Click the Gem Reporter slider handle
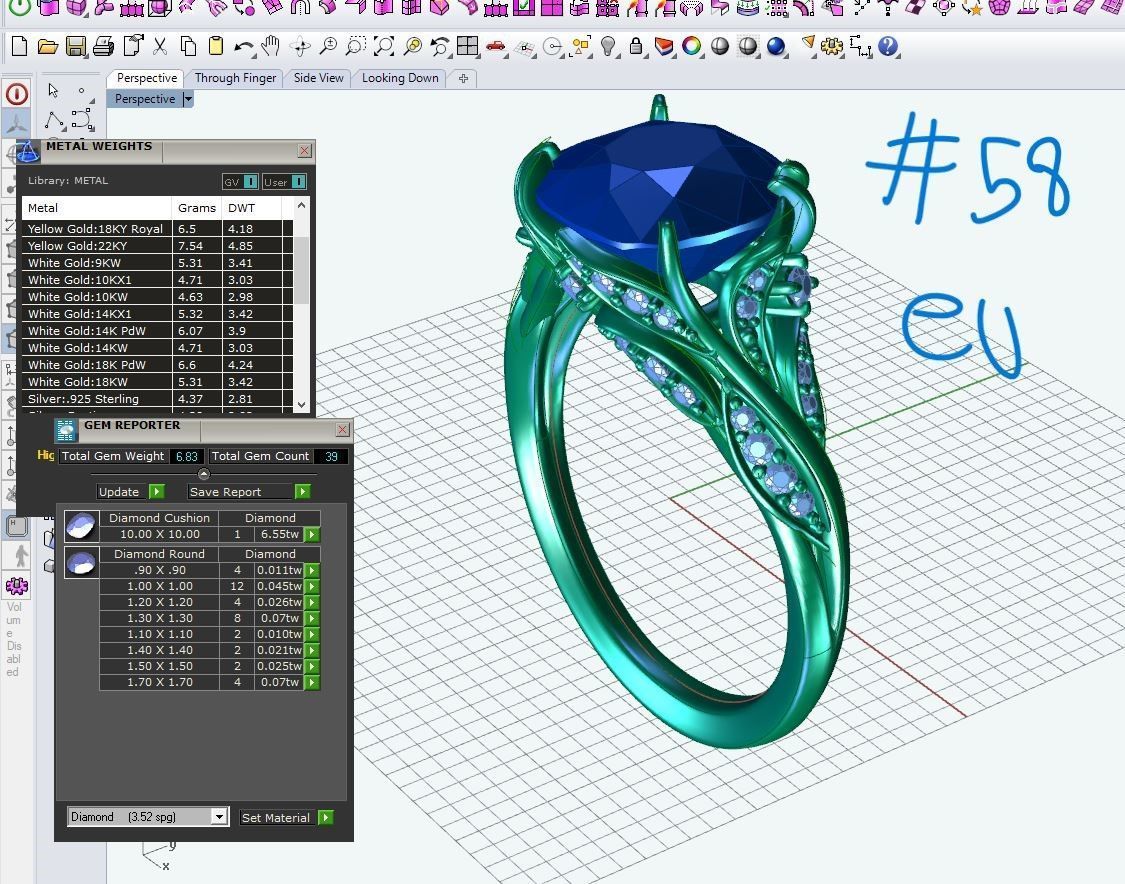The height and width of the screenshot is (884, 1125). [204, 474]
